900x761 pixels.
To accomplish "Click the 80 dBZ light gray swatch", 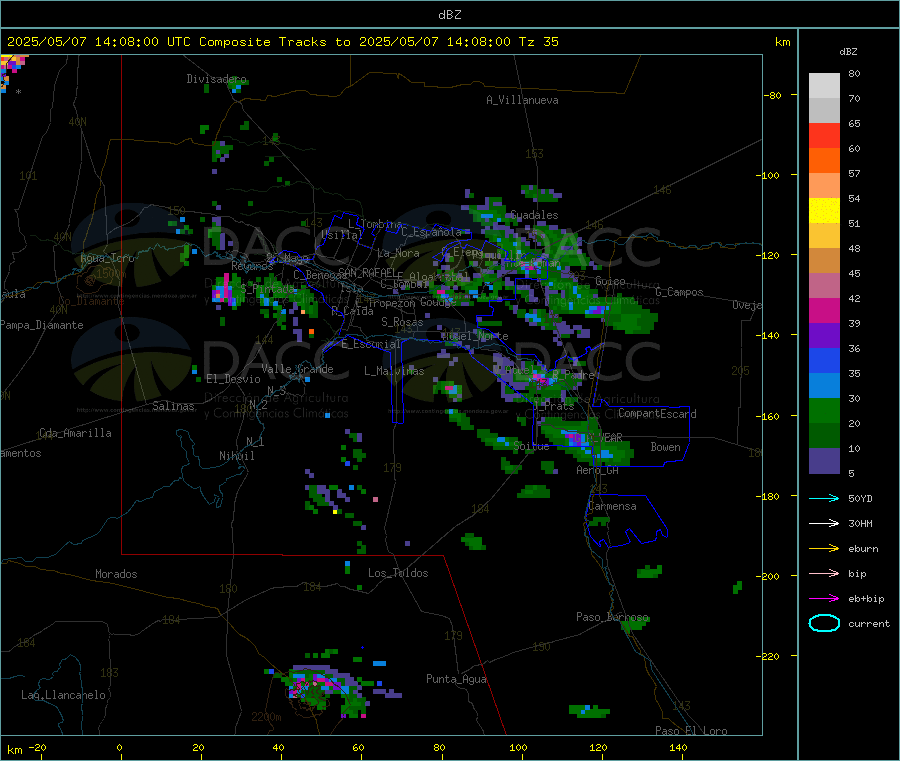I will (824, 86).
